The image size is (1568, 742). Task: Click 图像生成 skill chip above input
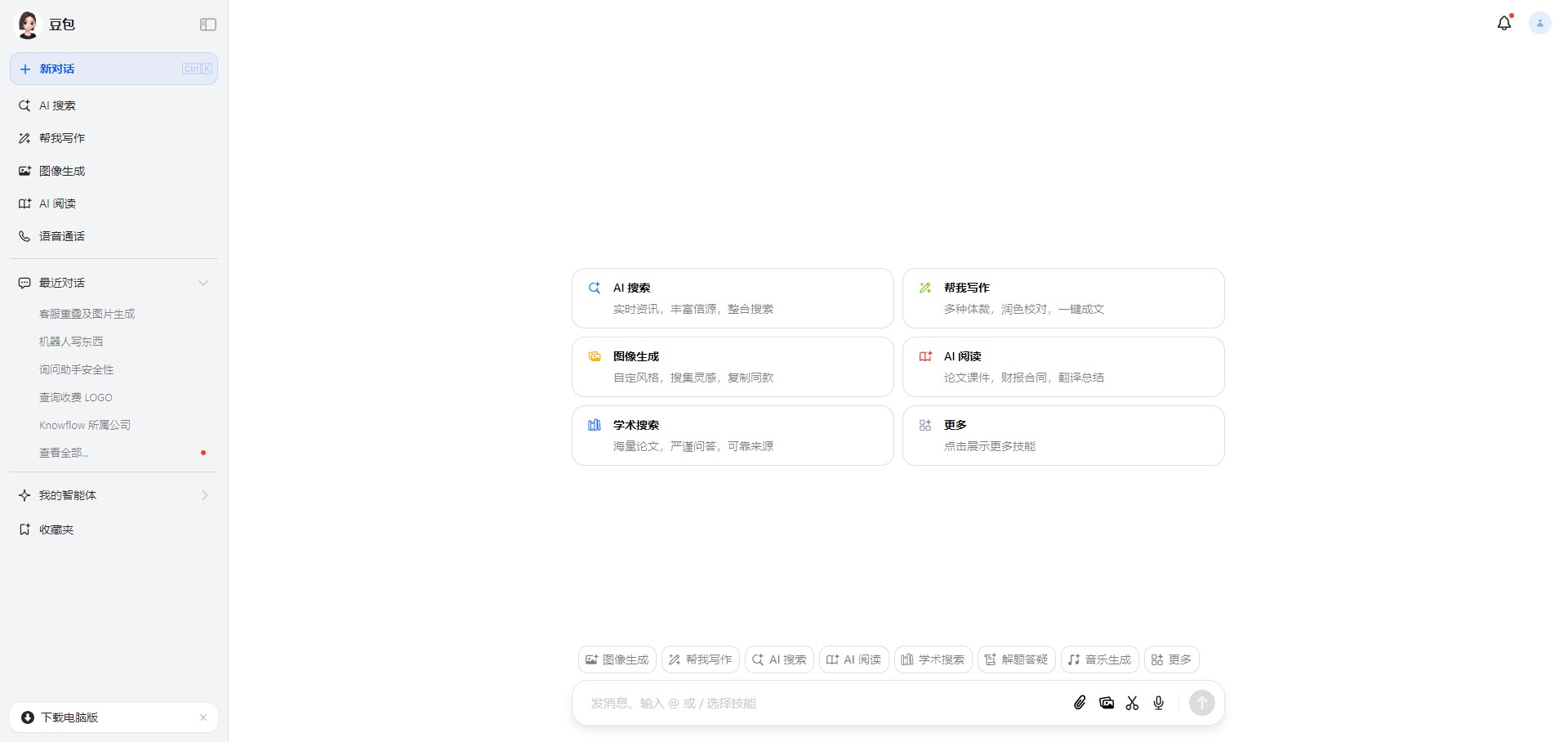pos(617,659)
